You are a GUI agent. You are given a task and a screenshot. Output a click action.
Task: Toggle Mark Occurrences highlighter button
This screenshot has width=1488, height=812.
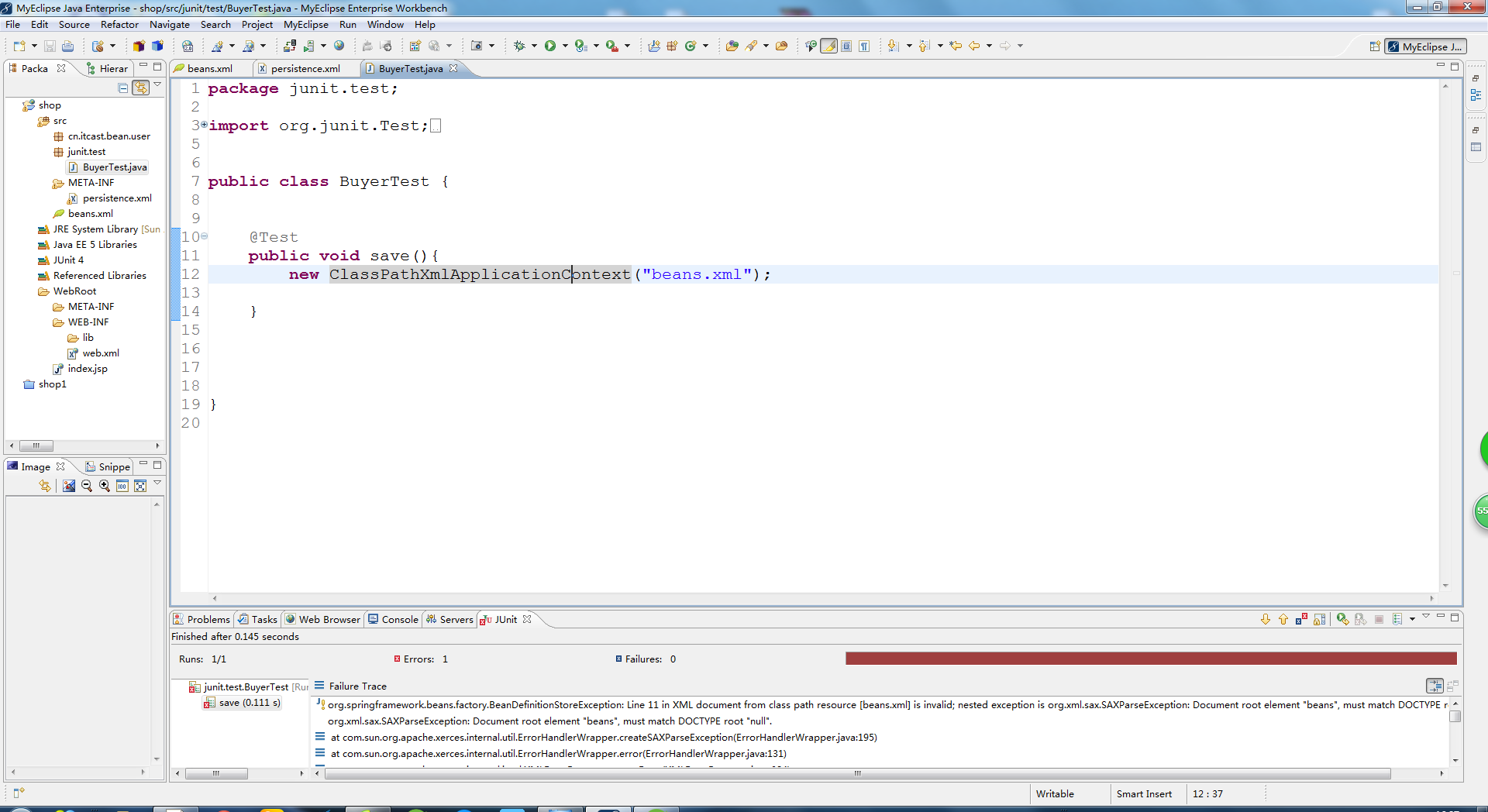click(828, 46)
